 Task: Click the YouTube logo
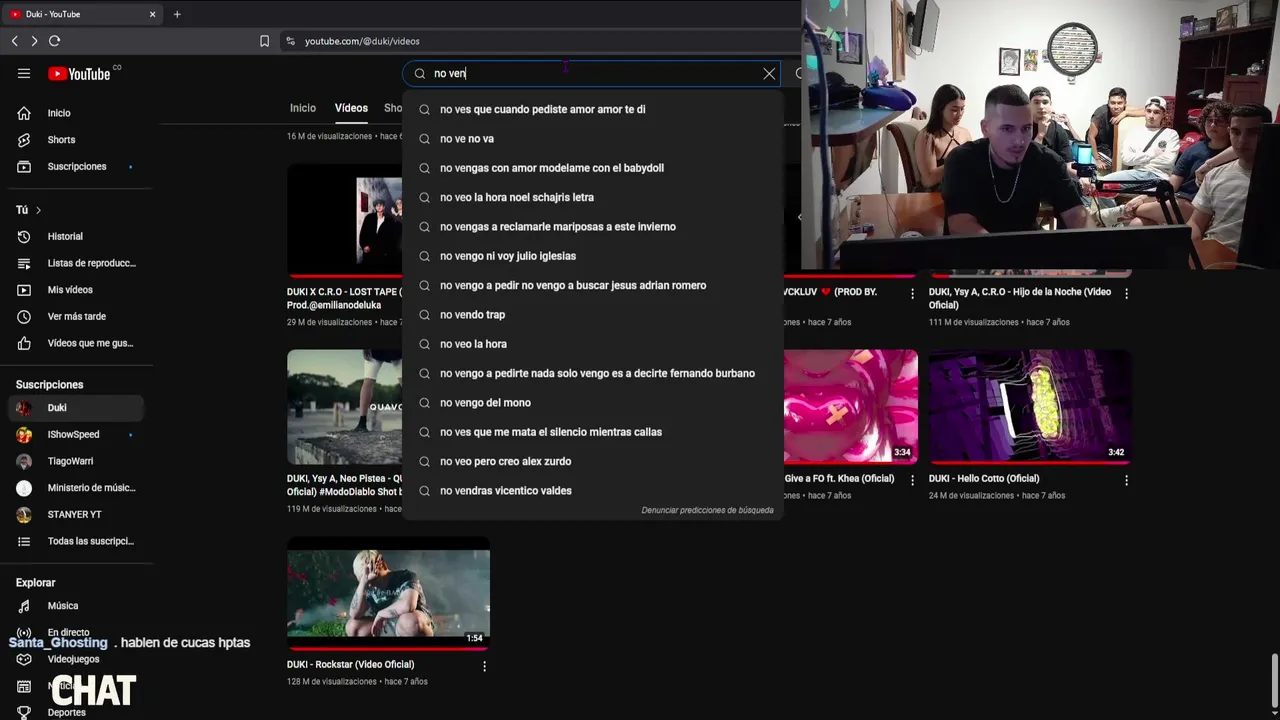(80, 74)
